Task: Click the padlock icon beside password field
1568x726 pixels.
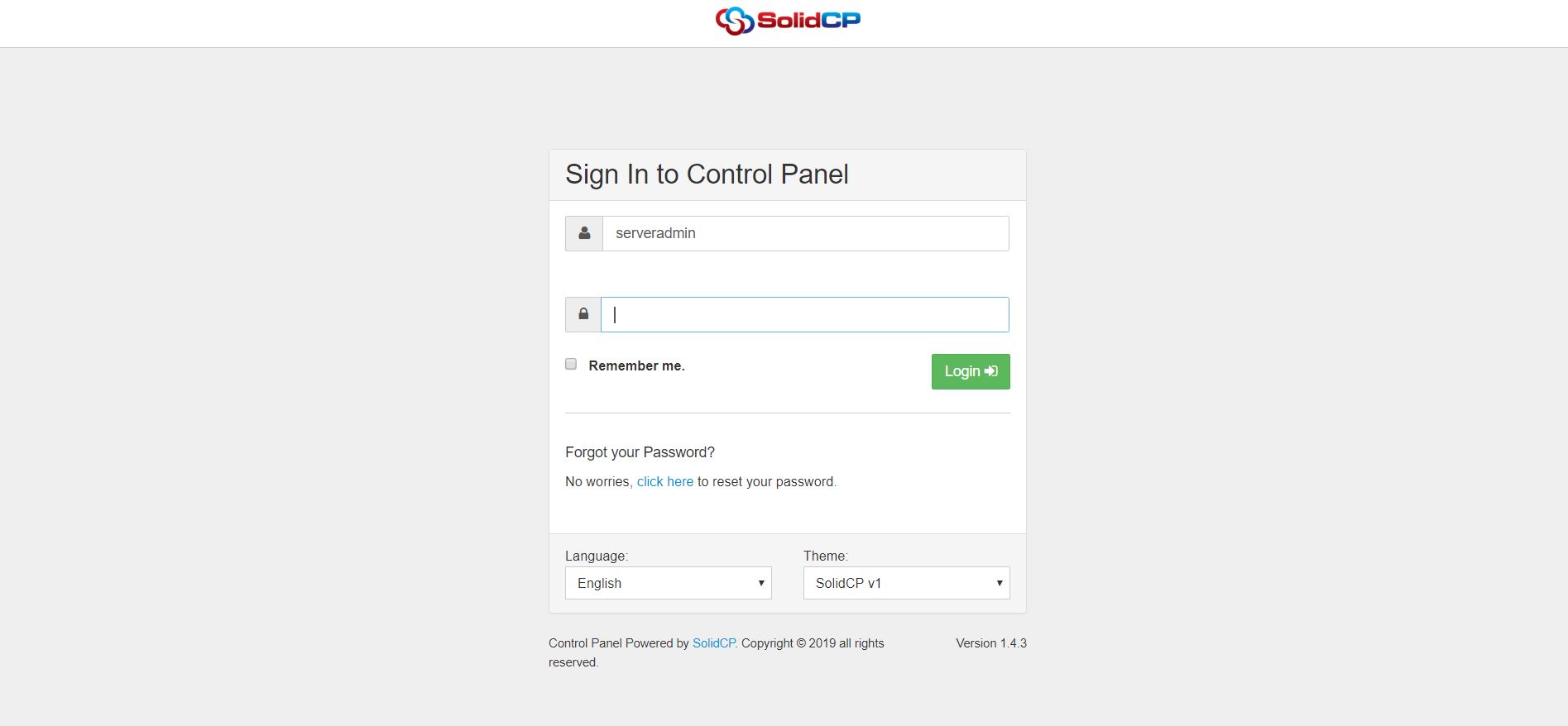Action: pyautogui.click(x=583, y=314)
